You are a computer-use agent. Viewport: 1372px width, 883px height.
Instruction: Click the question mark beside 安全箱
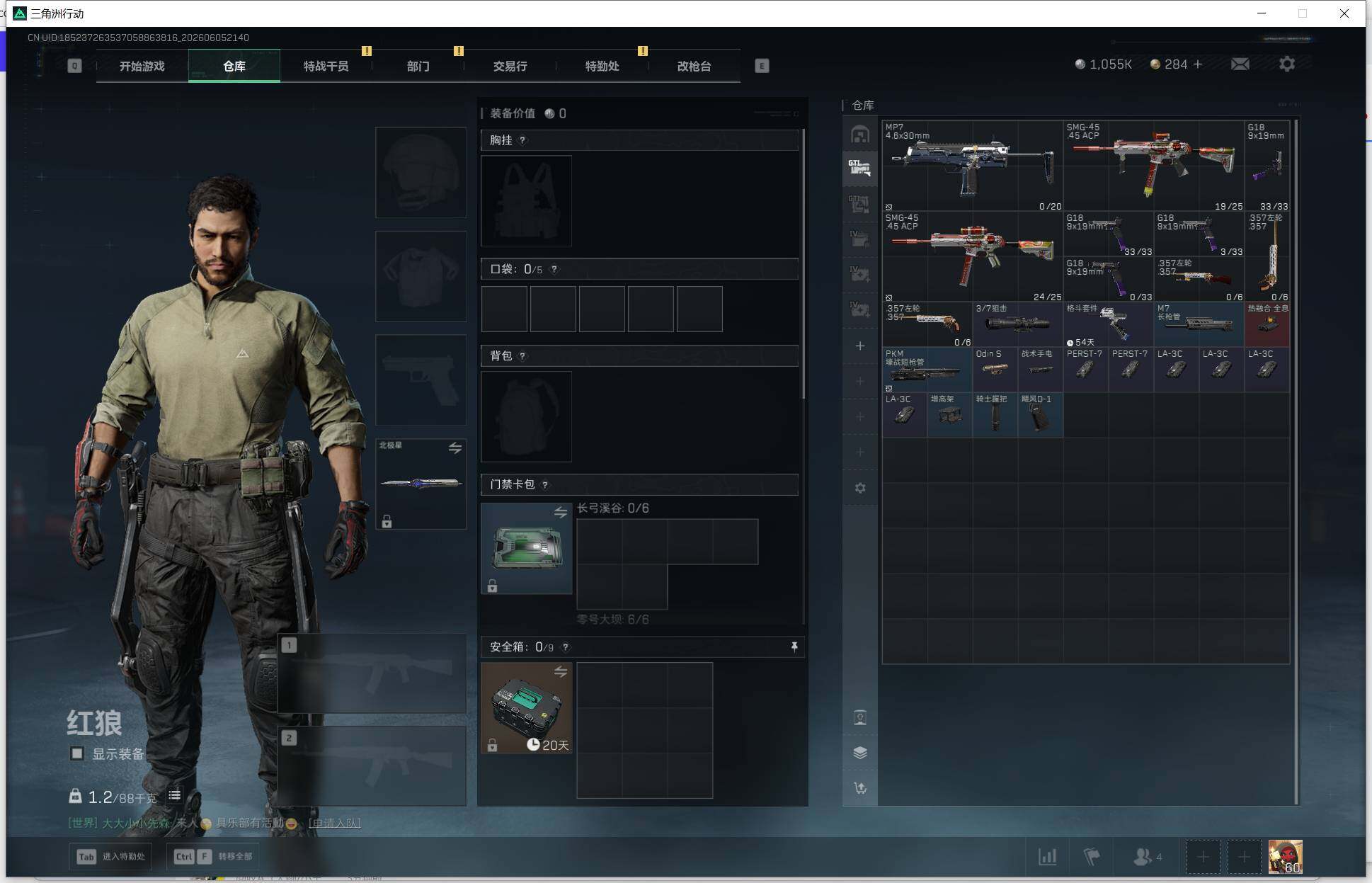pos(565,646)
